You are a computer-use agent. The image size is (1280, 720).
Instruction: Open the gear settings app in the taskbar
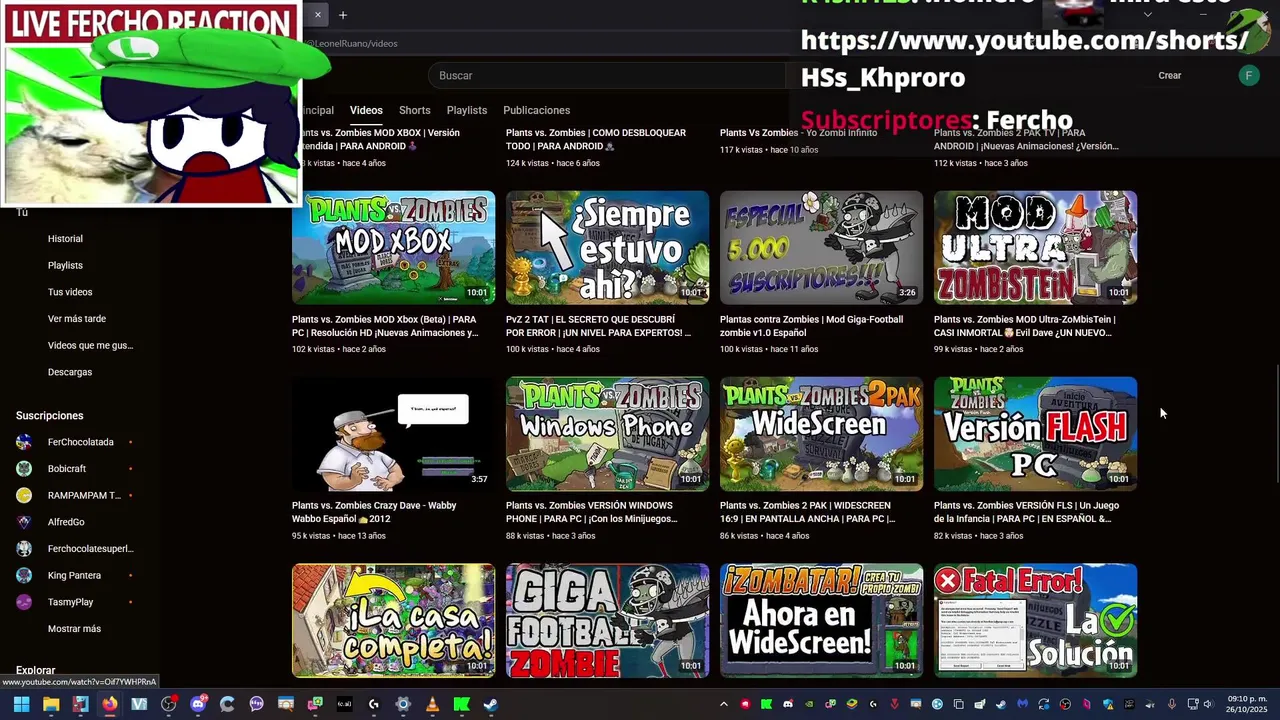(403, 704)
